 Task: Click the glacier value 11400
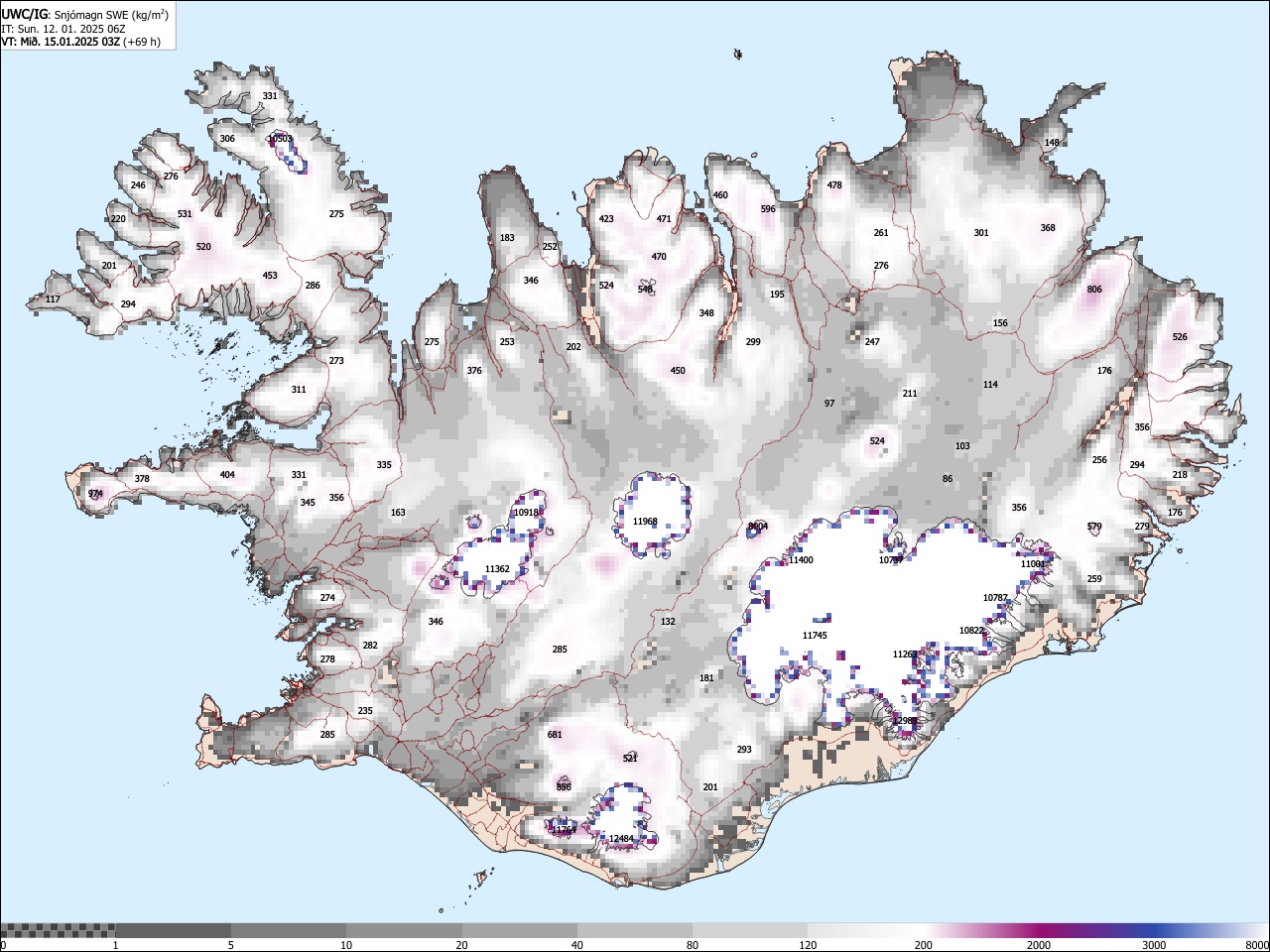pyautogui.click(x=801, y=560)
